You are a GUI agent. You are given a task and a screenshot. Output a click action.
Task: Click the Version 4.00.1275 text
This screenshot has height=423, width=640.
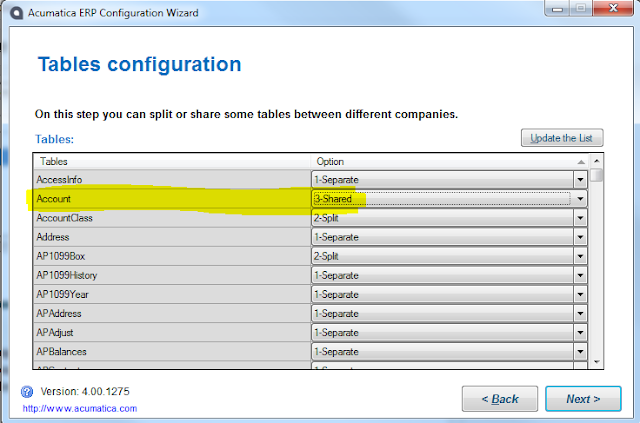[x=85, y=392]
